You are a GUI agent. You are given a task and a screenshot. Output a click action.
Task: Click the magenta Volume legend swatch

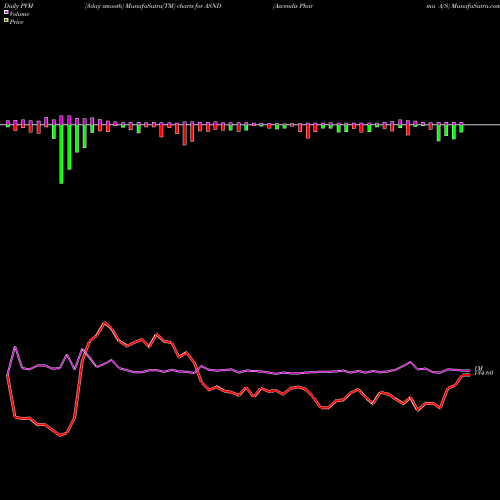[x=6, y=13]
